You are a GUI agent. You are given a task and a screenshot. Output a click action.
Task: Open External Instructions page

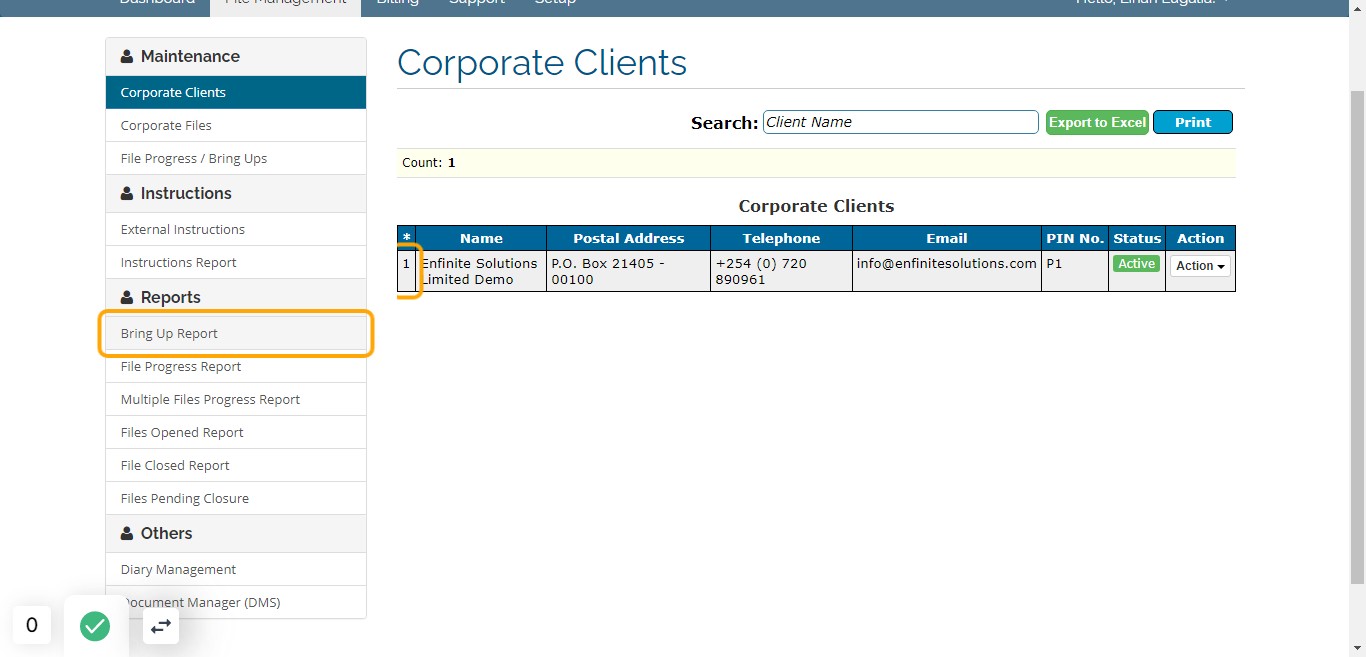(236, 229)
